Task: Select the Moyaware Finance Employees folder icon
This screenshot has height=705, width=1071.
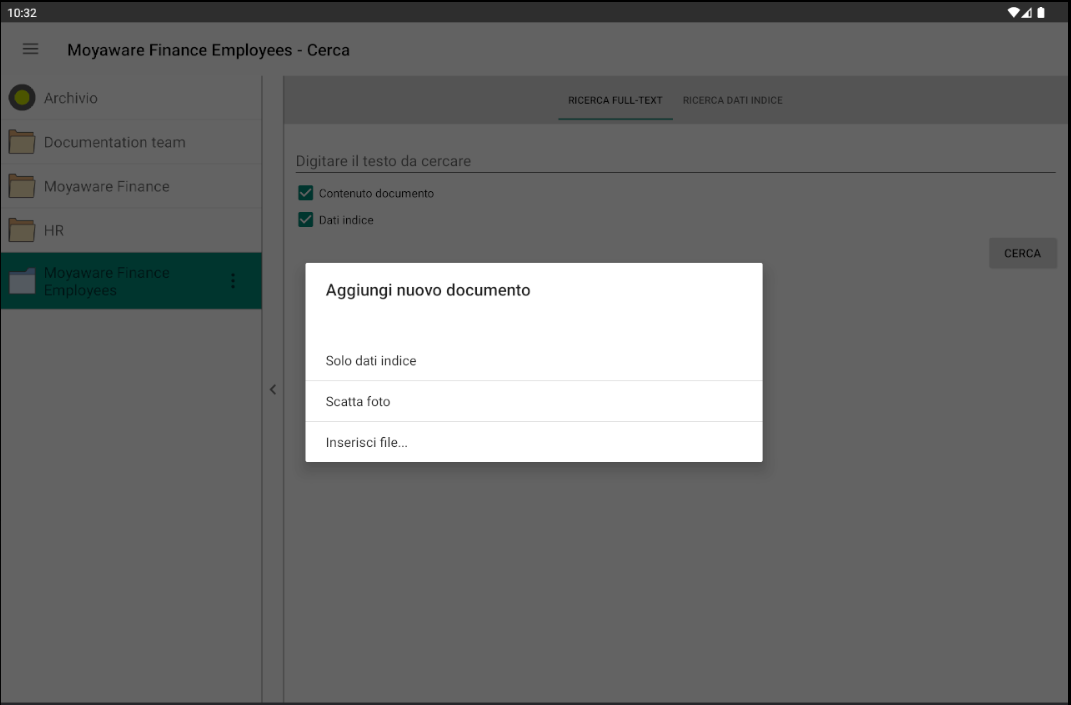Action: point(21,280)
